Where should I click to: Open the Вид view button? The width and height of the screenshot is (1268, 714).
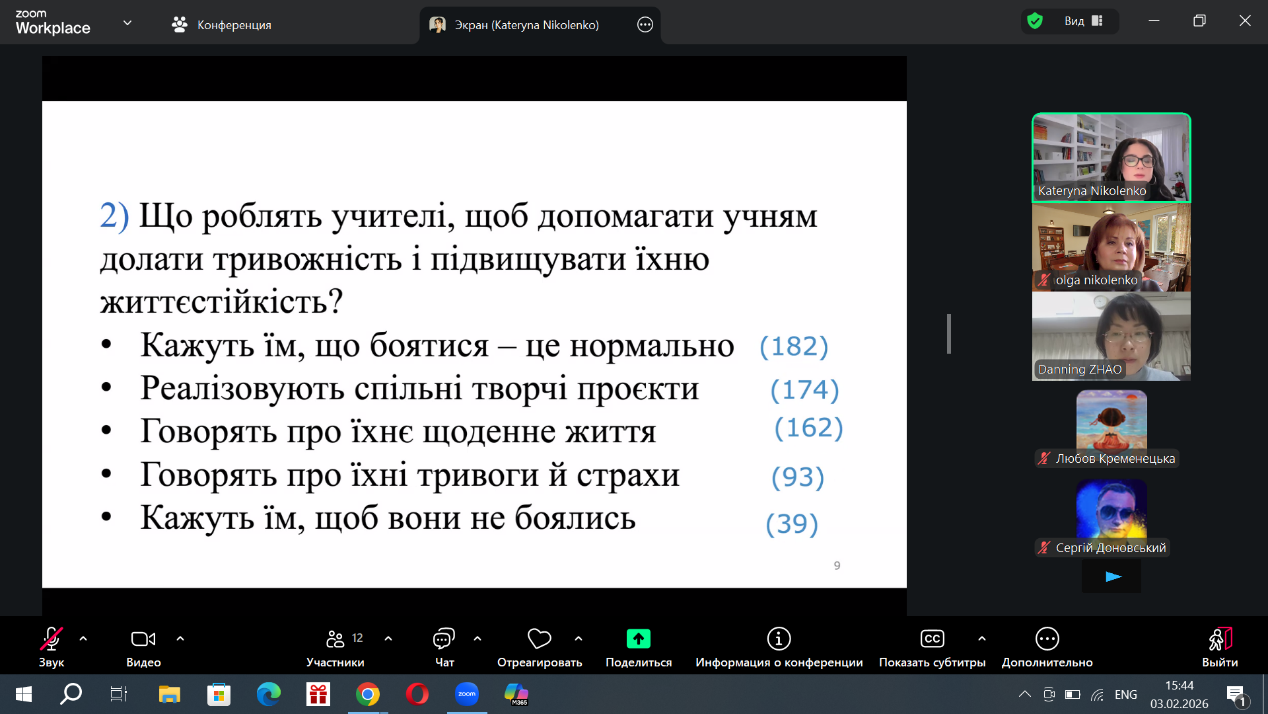(x=1082, y=21)
